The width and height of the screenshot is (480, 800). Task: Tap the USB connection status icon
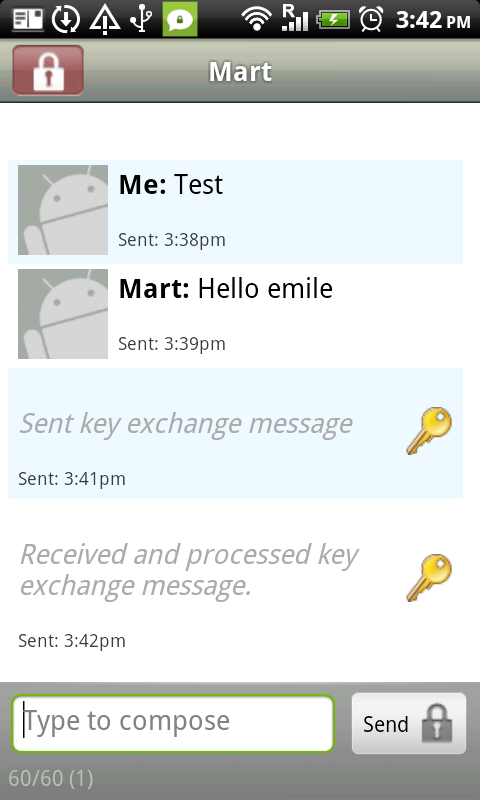(x=141, y=19)
